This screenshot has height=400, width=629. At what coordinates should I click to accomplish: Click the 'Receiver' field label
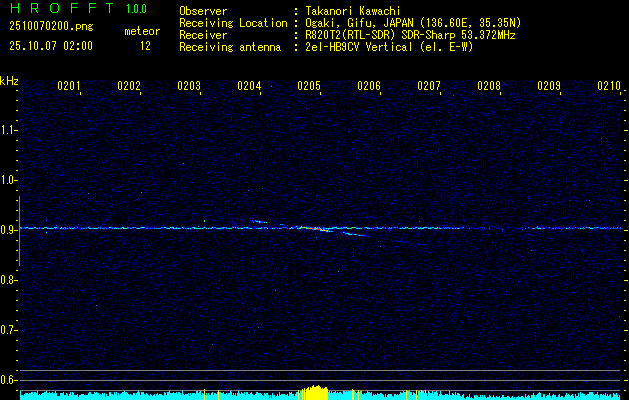tap(203, 35)
